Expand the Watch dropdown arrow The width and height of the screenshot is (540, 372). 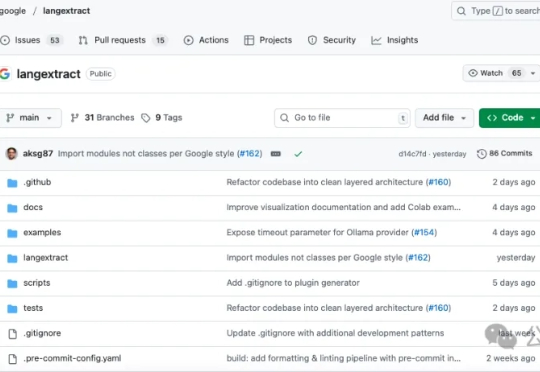coord(533,73)
